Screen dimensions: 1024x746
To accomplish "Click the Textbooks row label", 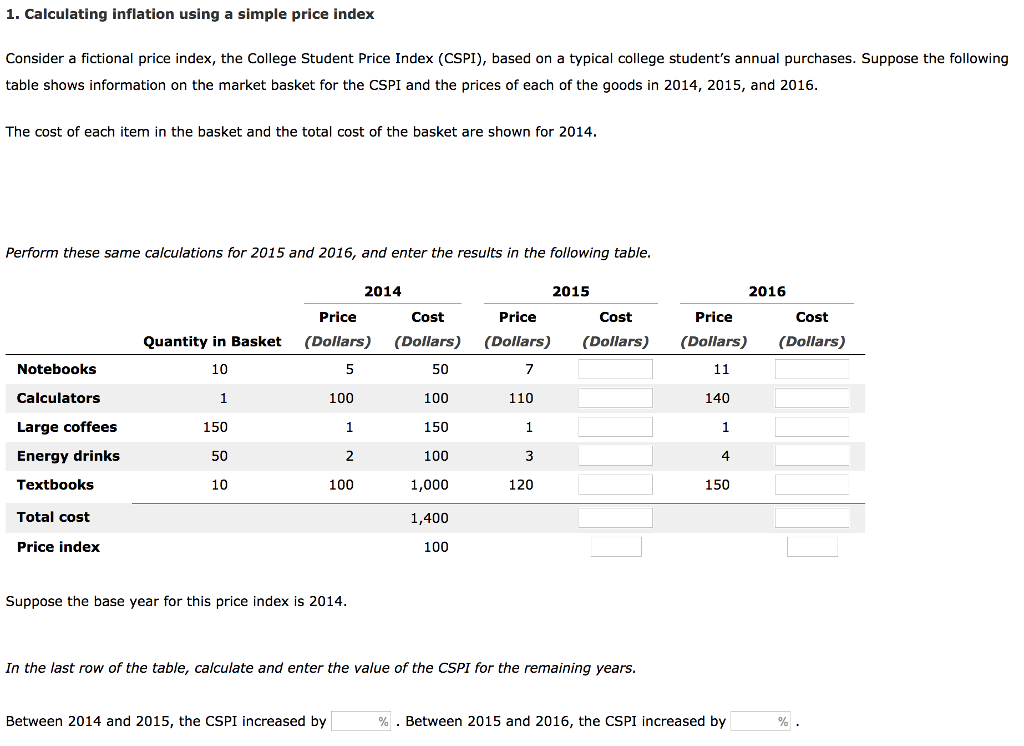I will [55, 485].
